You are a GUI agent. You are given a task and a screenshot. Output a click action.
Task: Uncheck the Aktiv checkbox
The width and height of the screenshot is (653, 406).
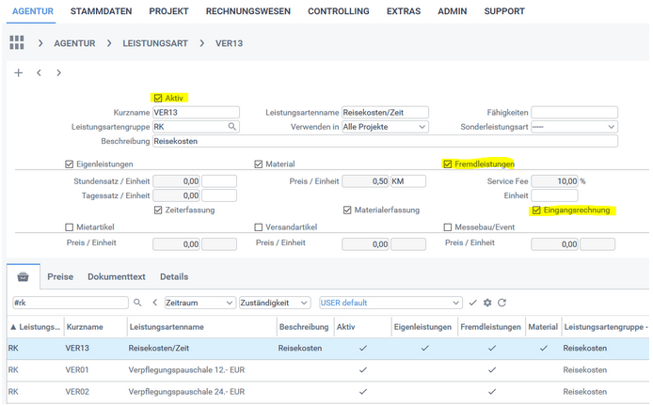click(158, 98)
